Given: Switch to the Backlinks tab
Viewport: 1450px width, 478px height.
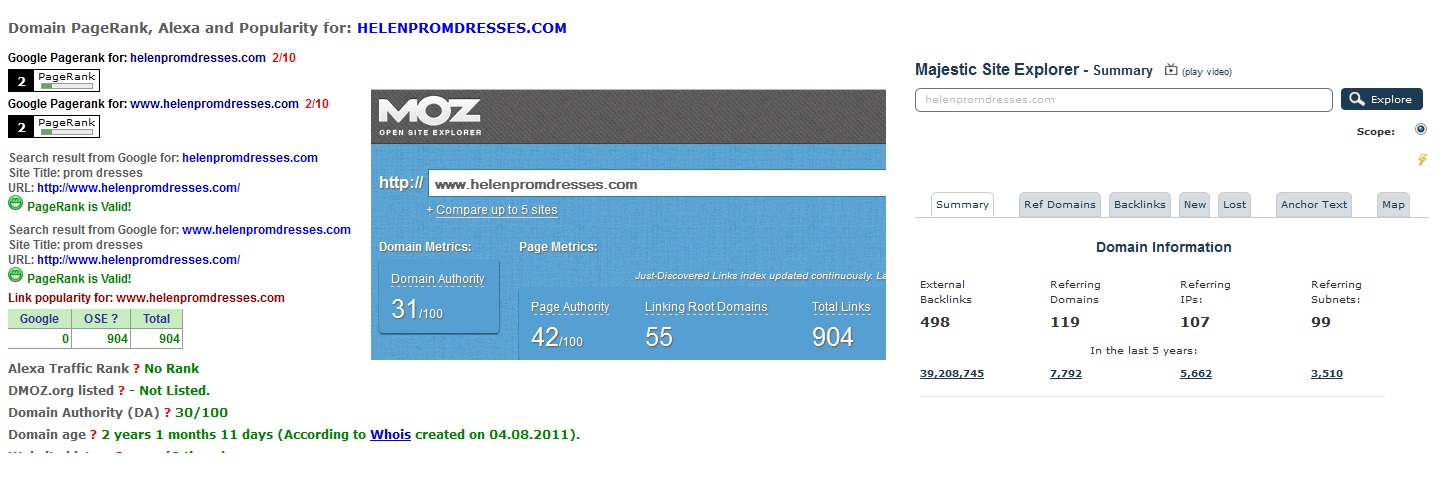Looking at the screenshot, I should [x=1140, y=204].
